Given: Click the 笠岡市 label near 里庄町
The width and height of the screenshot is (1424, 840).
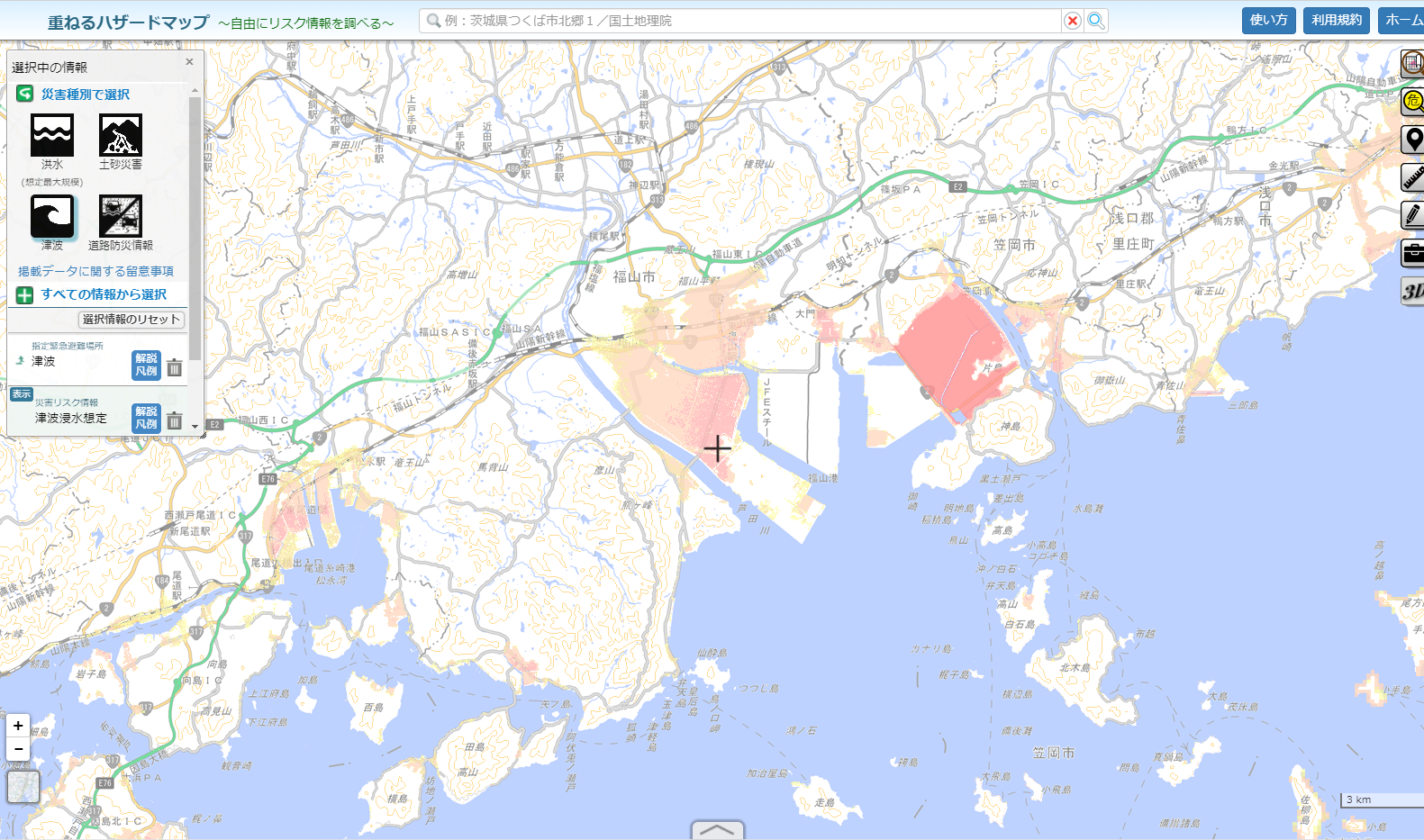Looking at the screenshot, I should point(1014,245).
